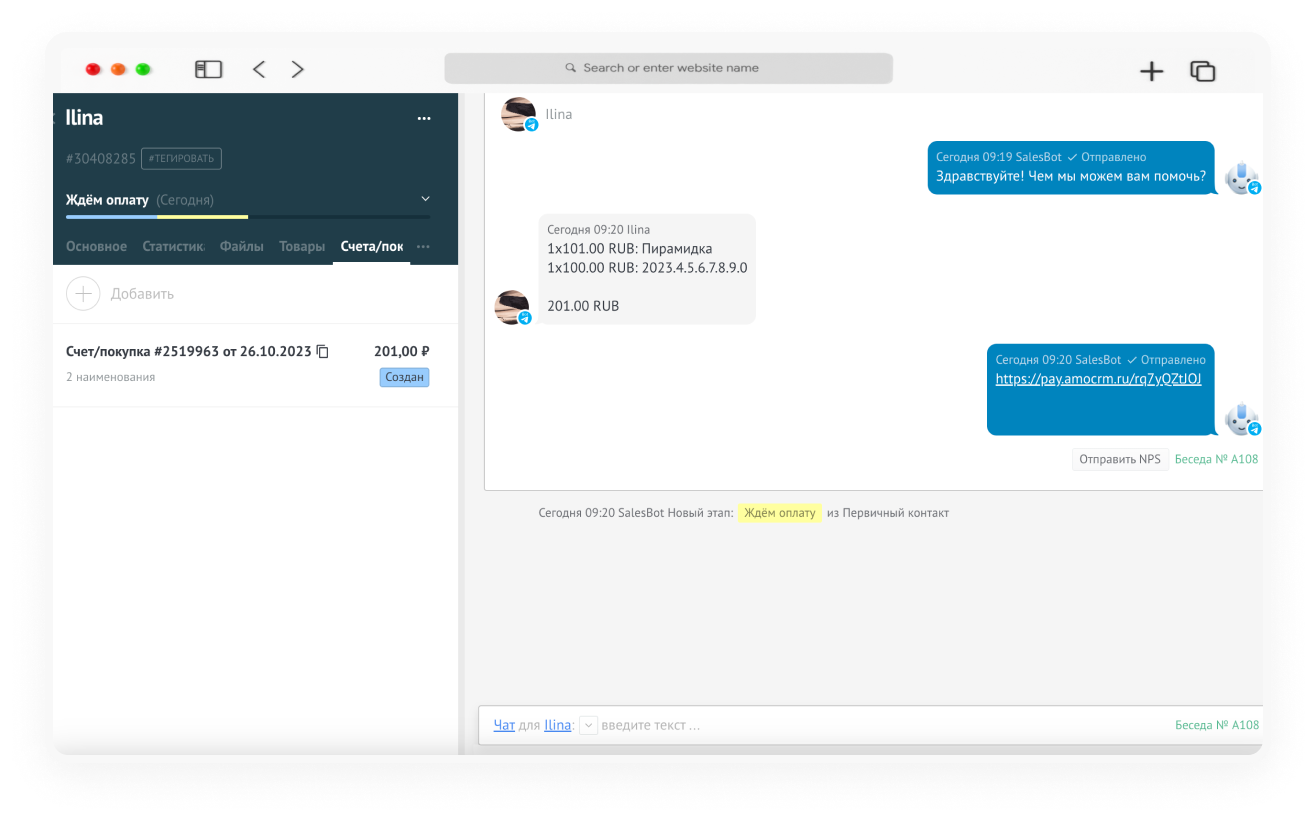Viewport: 1316px width, 821px height.
Task: Show the tab overview icon
Action: (x=1202, y=71)
